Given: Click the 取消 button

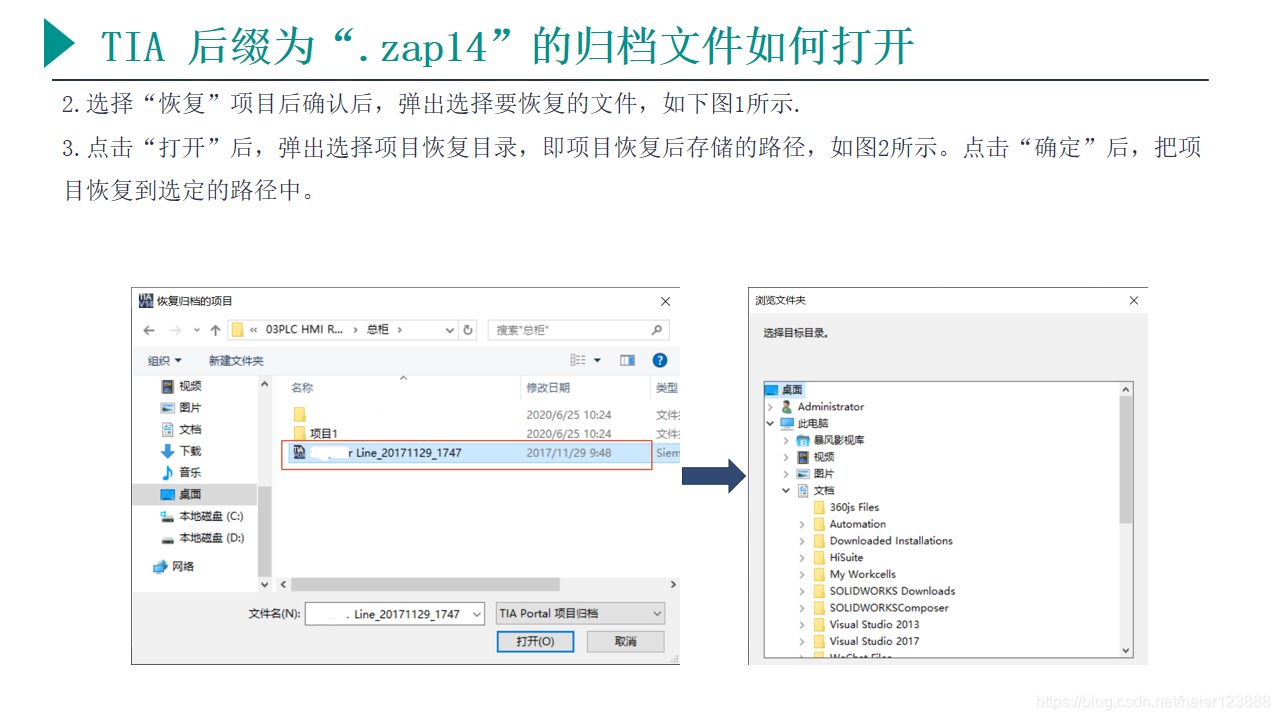Looking at the screenshot, I should (626, 641).
